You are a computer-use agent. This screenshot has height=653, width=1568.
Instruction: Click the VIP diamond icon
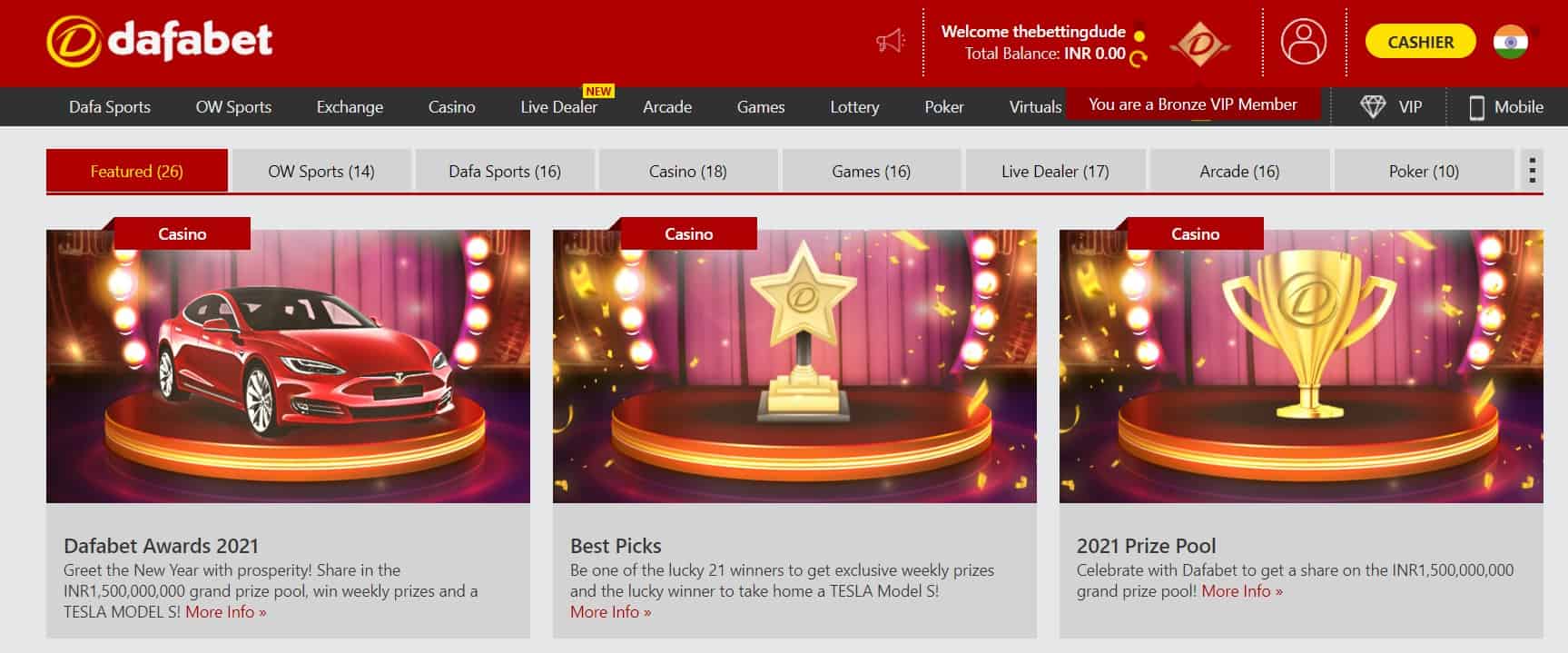1372,107
